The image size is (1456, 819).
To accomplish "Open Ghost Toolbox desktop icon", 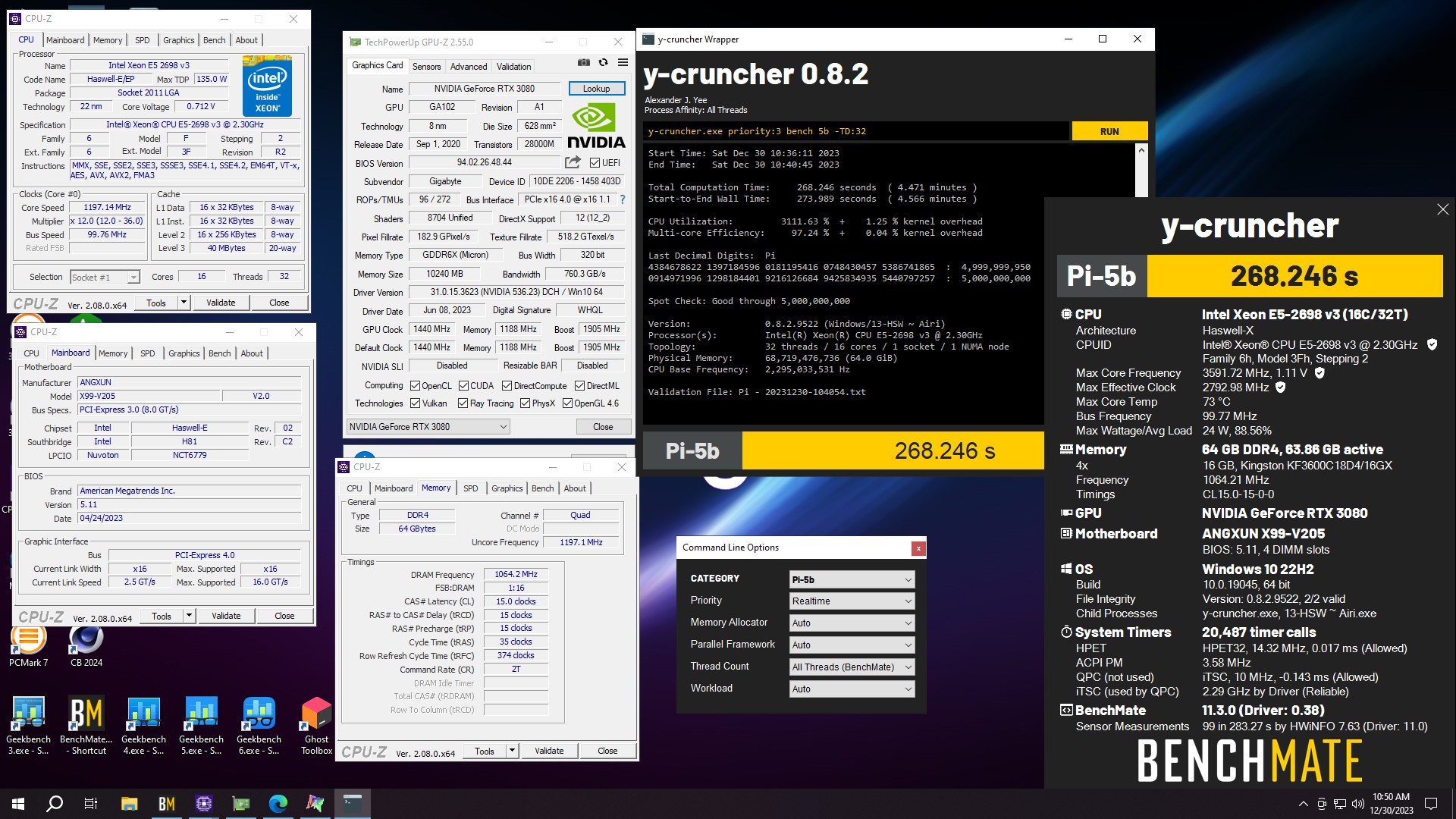I will 316,726.
